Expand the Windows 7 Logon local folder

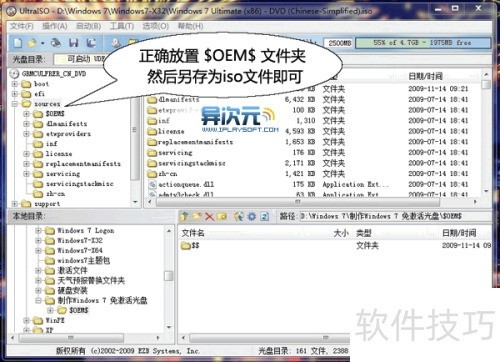tap(38, 230)
